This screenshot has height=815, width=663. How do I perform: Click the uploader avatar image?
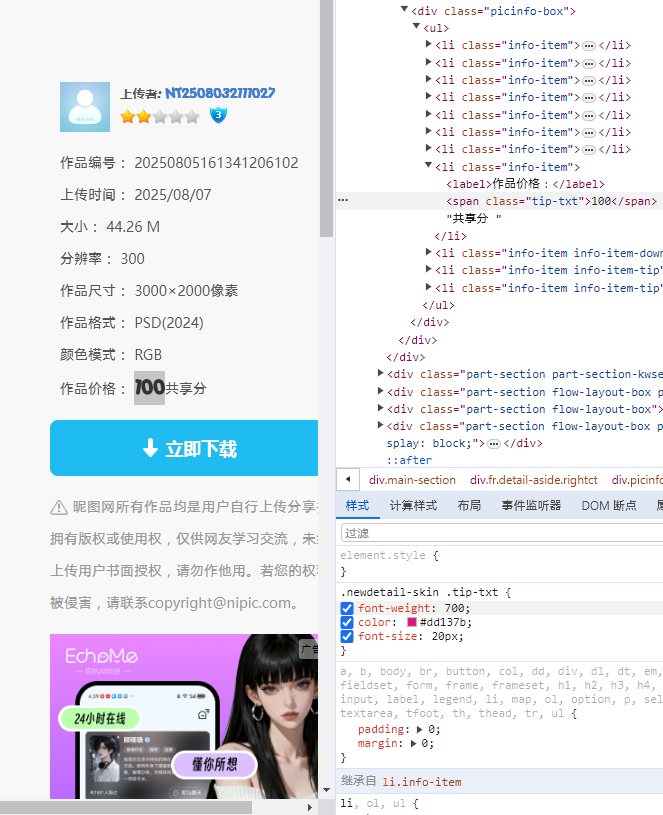85,107
